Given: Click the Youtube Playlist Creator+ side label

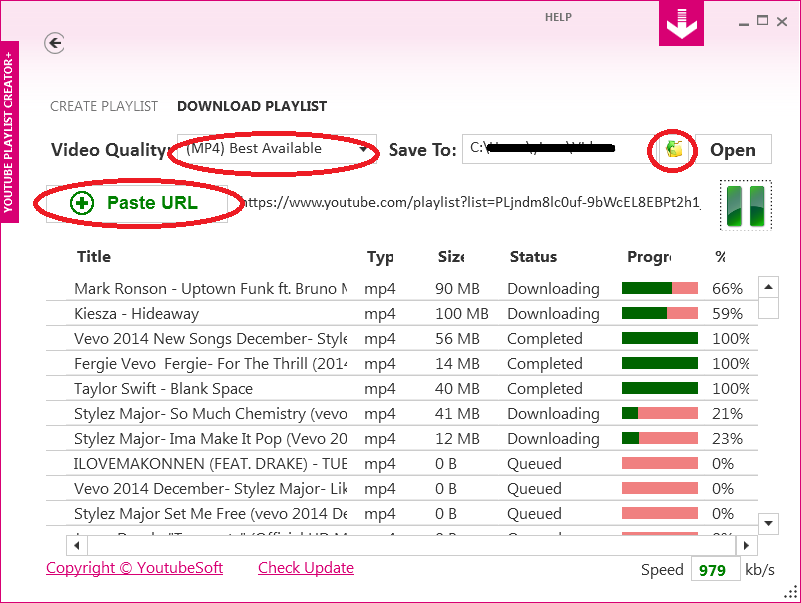Looking at the screenshot, I should [9, 132].
